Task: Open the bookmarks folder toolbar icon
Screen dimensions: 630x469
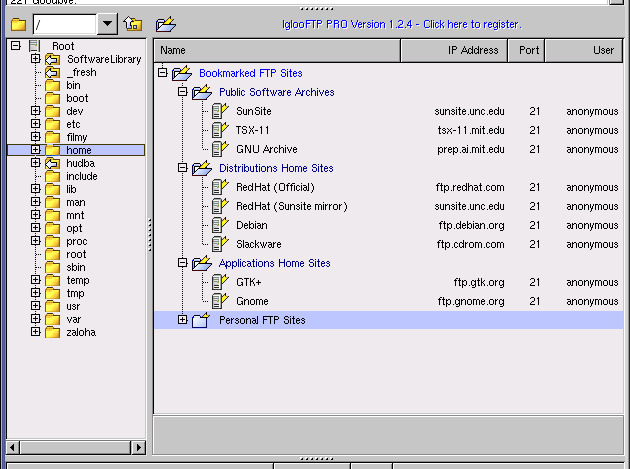Action: [x=166, y=24]
